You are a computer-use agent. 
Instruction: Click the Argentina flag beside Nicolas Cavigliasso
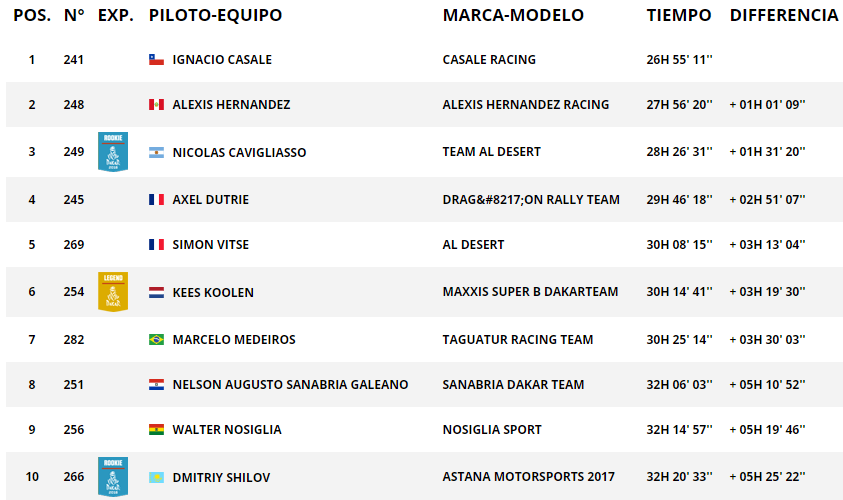pos(156,153)
